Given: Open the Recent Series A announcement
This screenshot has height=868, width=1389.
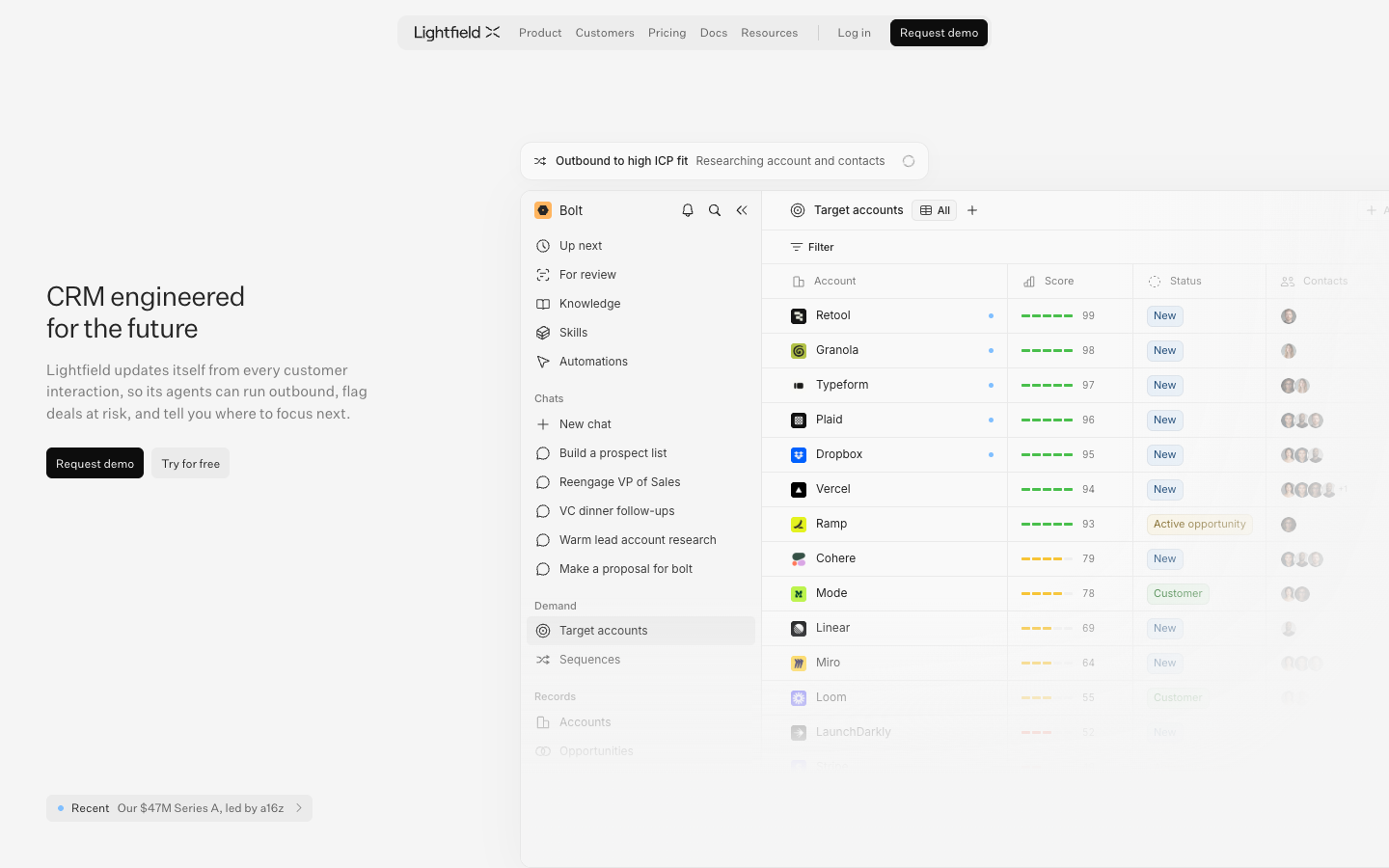Looking at the screenshot, I should (x=179, y=808).
